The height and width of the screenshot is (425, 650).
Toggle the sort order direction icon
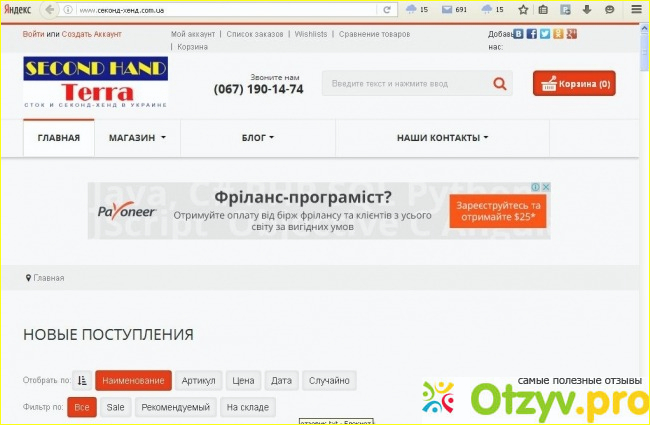click(82, 380)
